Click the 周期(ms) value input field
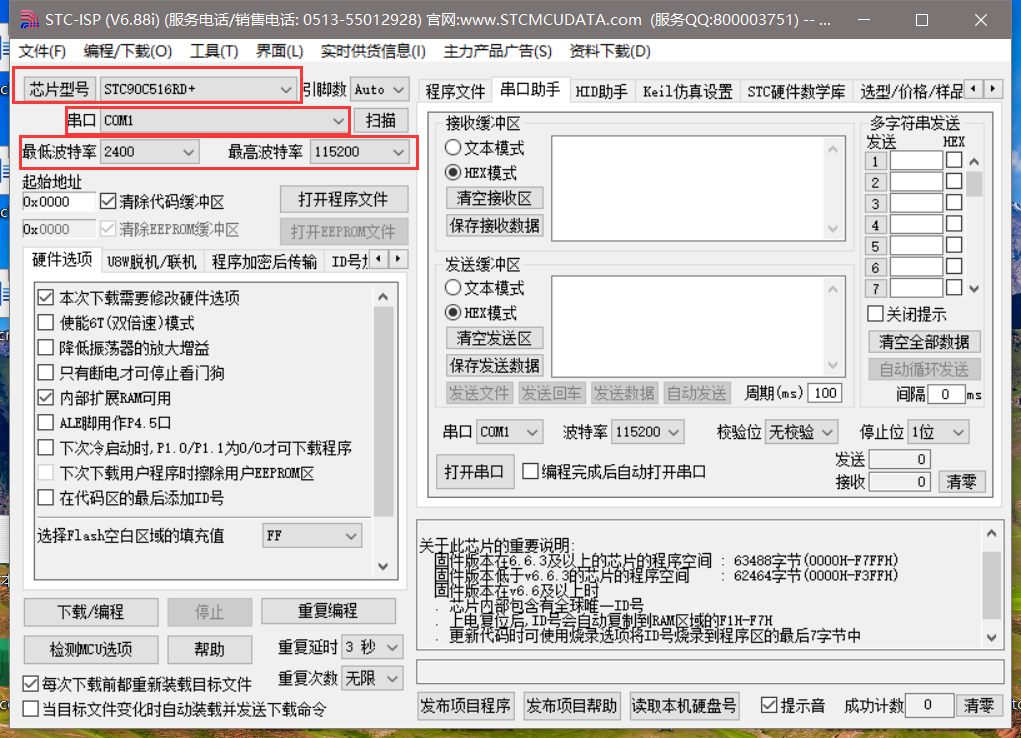Image resolution: width=1021 pixels, height=738 pixels. [x=824, y=393]
